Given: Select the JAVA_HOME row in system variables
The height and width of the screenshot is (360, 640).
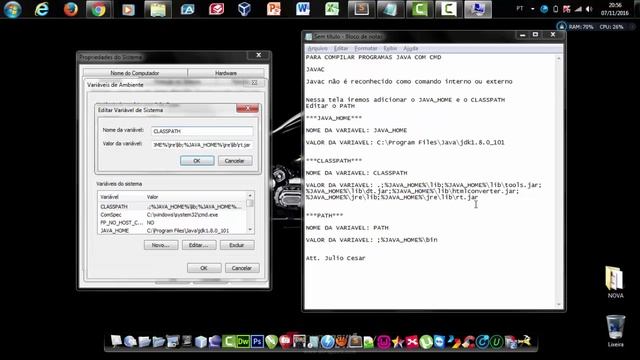Looking at the screenshot, I should tap(172, 231).
